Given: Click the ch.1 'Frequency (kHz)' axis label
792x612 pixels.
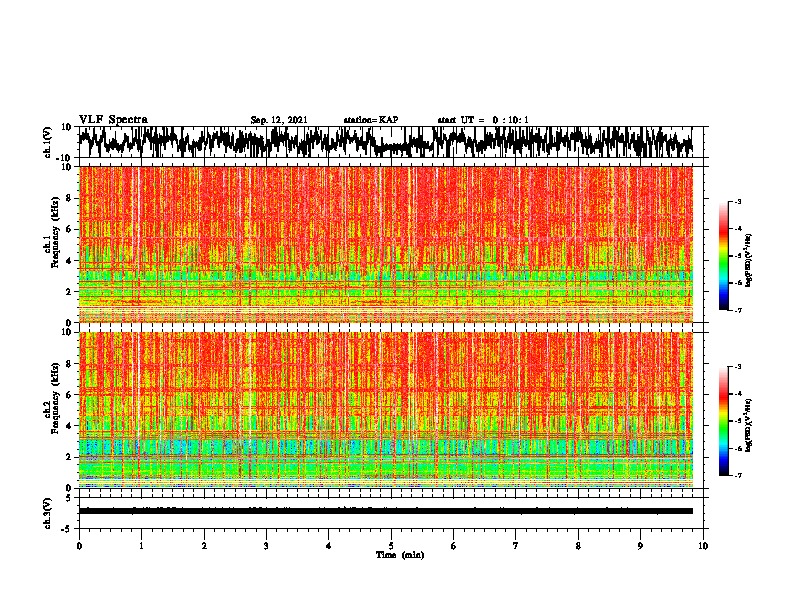Looking at the screenshot, I should pos(55,233).
